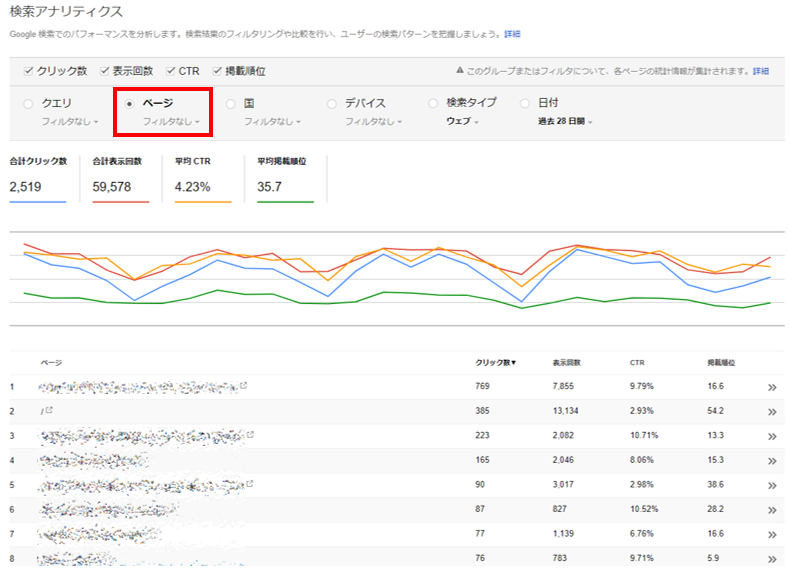
Task: Toggle the クリック数 checkbox
Action: click(x=28, y=71)
